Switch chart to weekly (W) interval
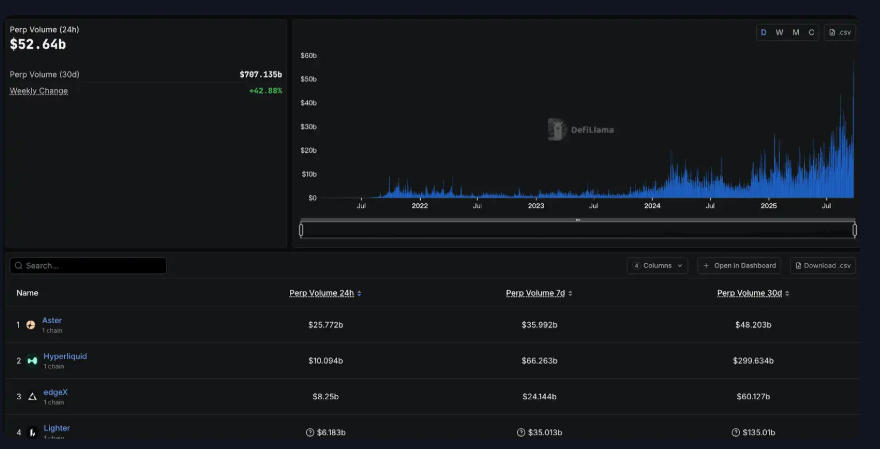 [780, 32]
